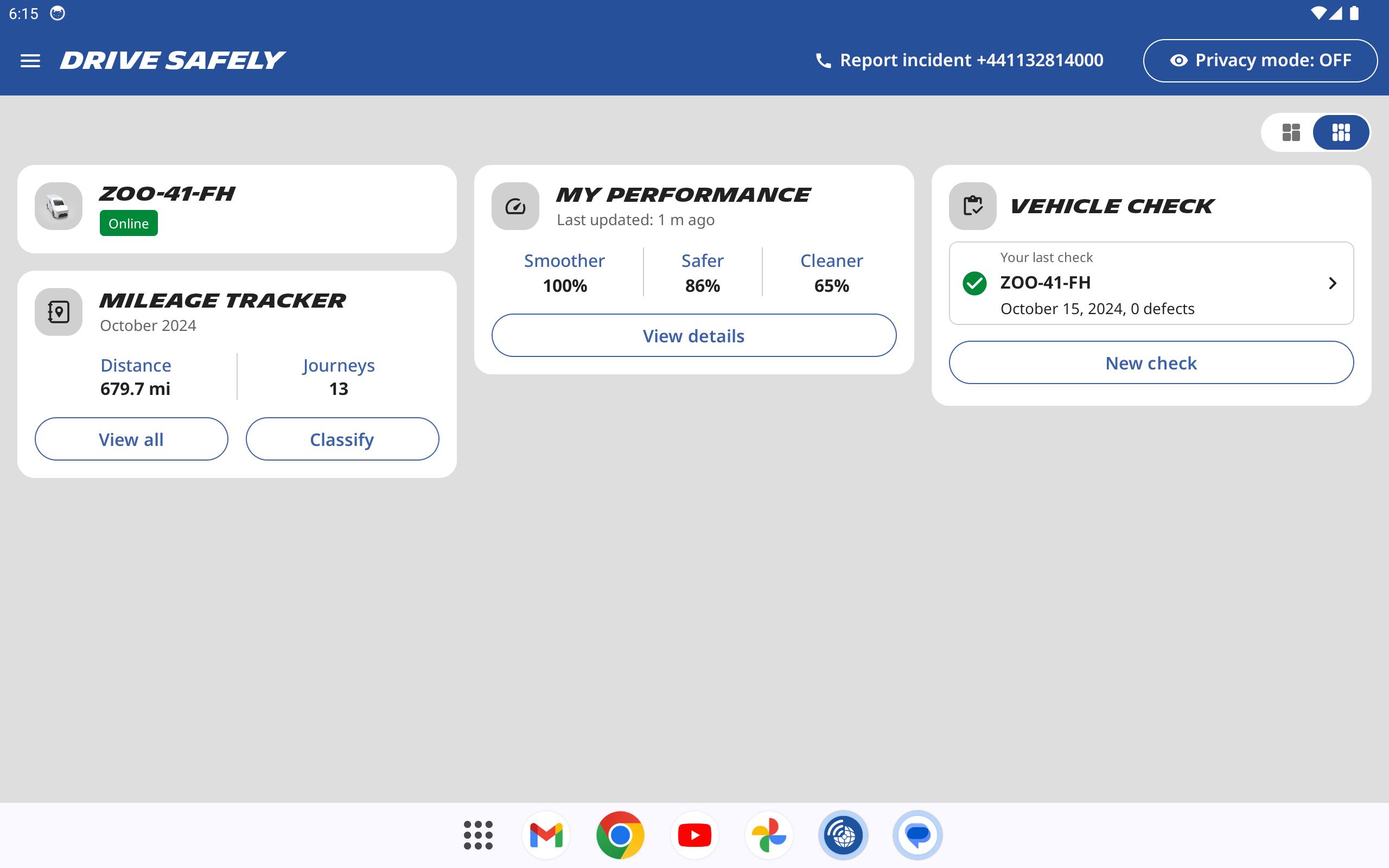
Task: Tap the Mileage Tracker map-book icon
Action: (x=59, y=312)
